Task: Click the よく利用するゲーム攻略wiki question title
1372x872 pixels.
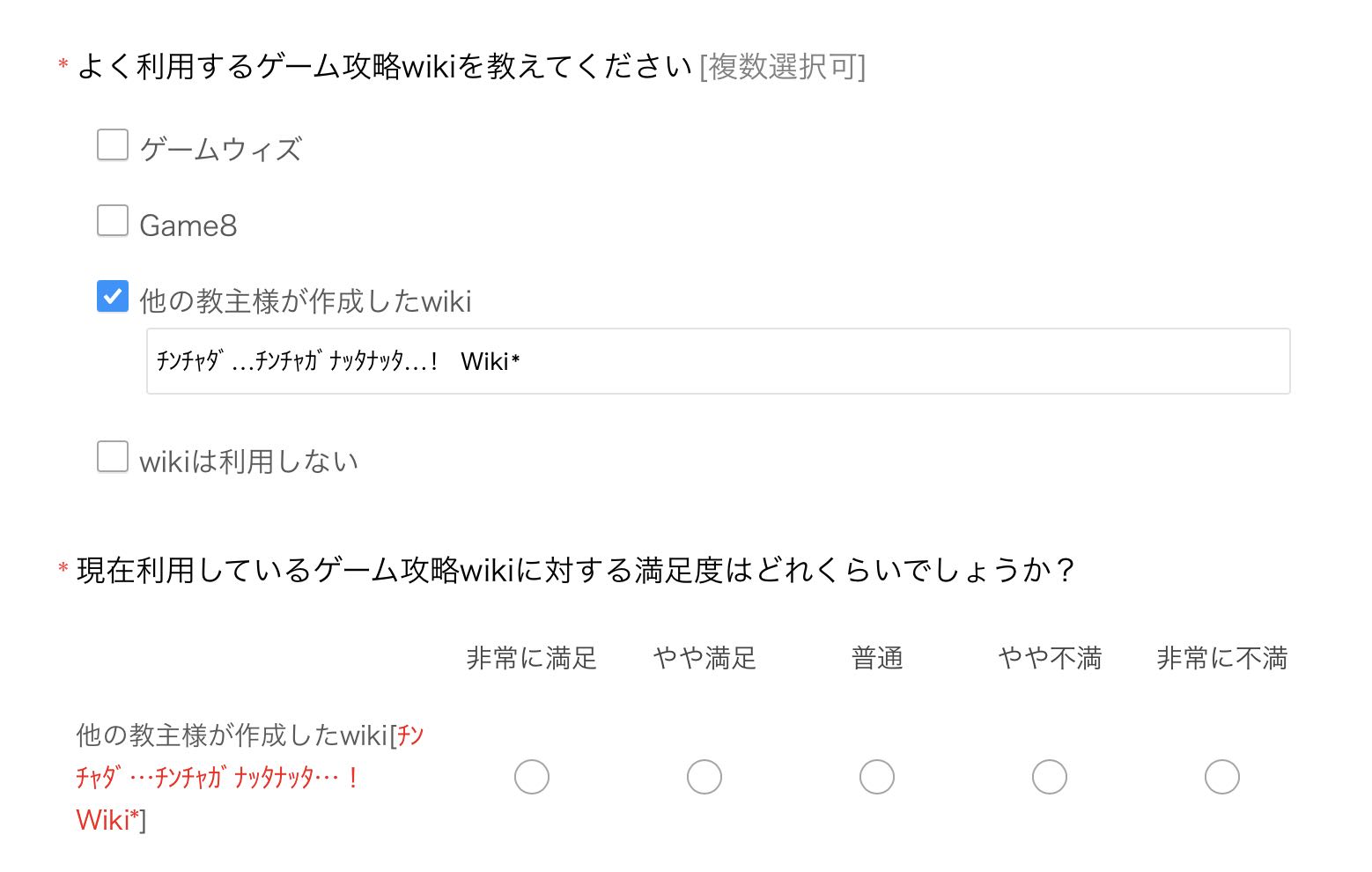Action: (x=384, y=67)
